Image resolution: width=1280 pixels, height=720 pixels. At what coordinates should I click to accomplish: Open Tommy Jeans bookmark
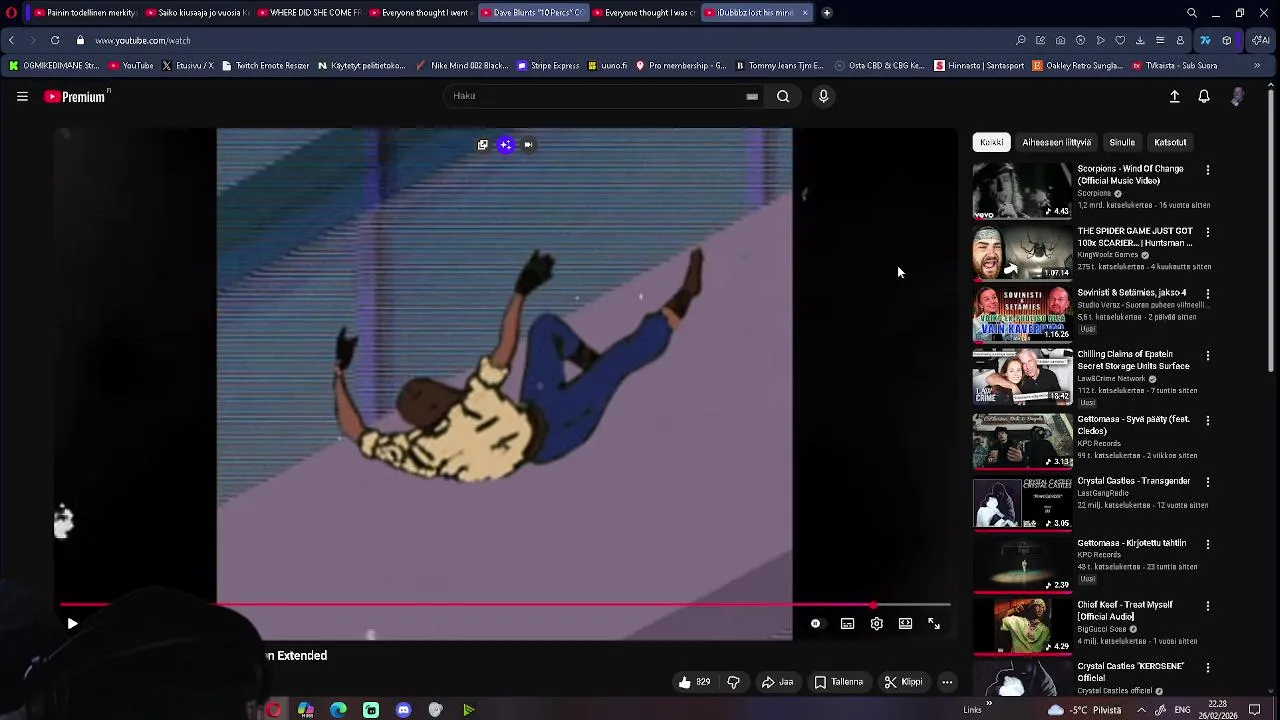[779, 66]
